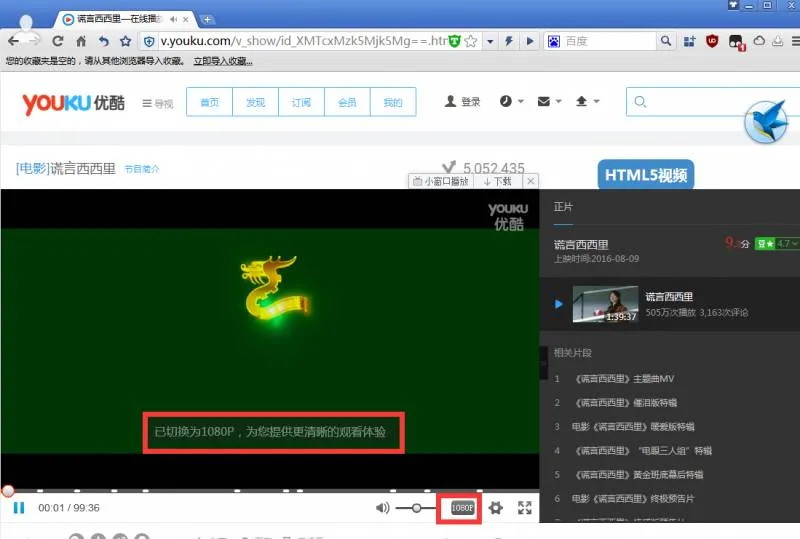800x539 pixels.
Task: Mute video with the speaker icon
Action: (x=382, y=508)
